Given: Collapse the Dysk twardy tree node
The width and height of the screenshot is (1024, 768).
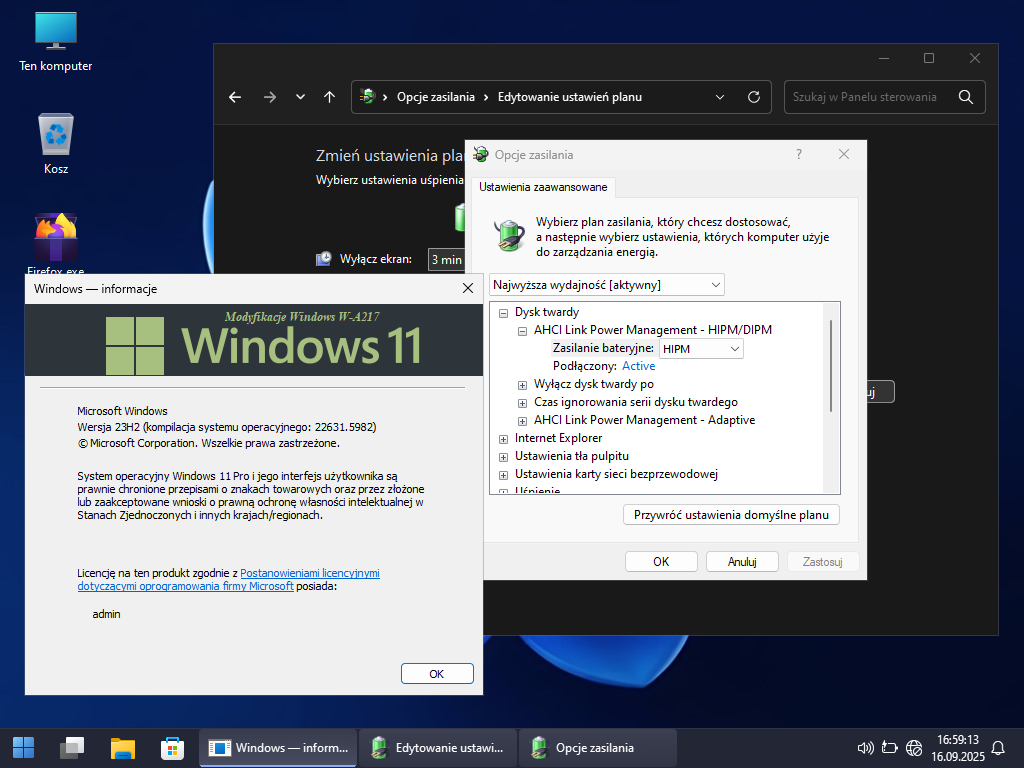Looking at the screenshot, I should [504, 312].
